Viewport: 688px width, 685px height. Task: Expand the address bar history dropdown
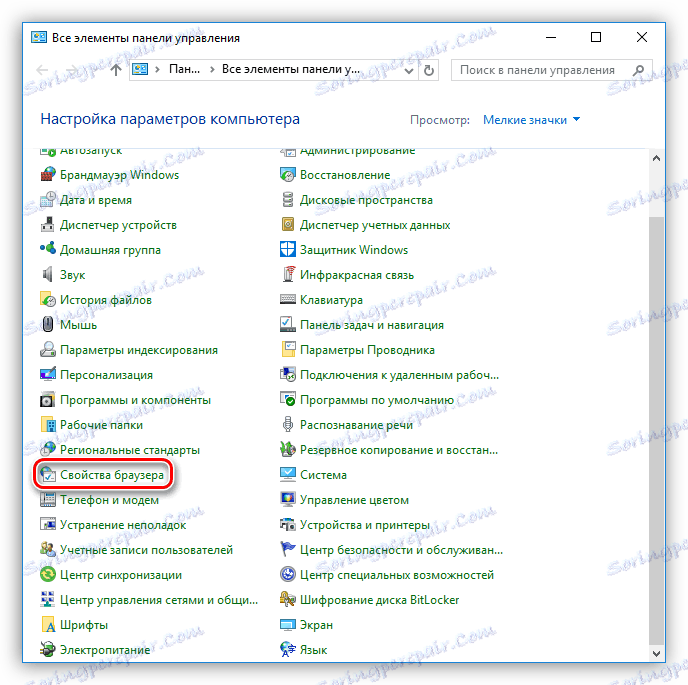click(x=408, y=70)
